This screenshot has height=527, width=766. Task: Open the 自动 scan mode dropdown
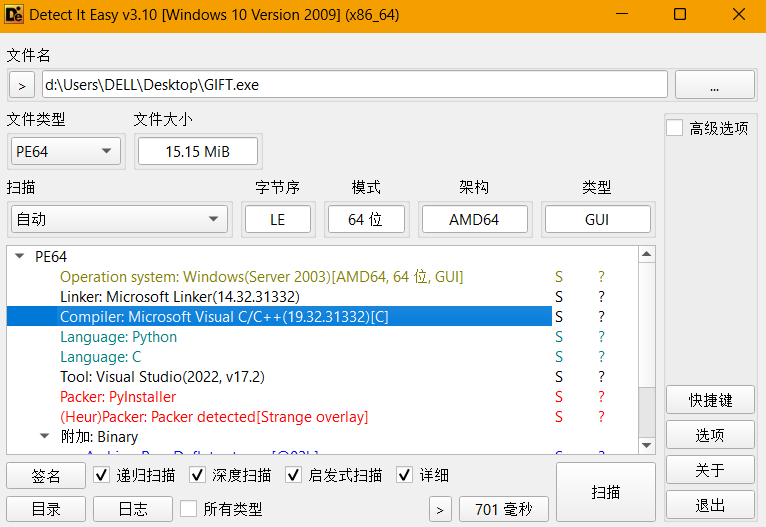[x=119, y=219]
